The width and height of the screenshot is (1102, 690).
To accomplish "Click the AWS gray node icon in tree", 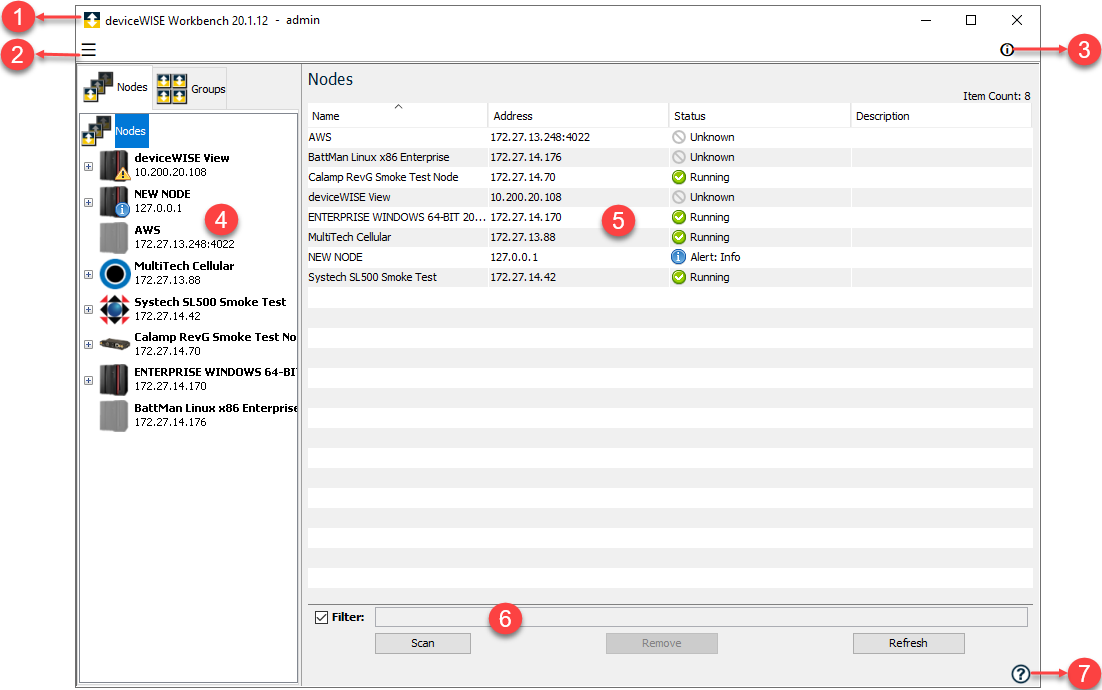I will [x=114, y=237].
